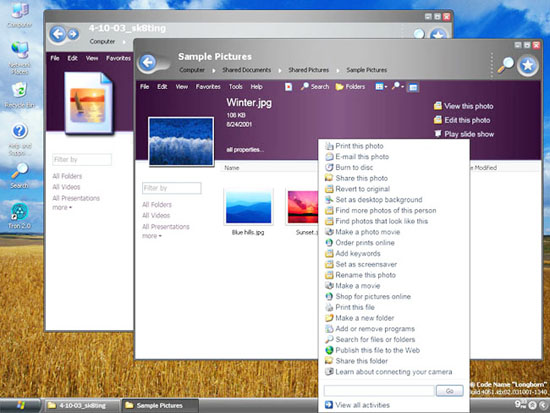Viewport: 550px width, 413px height.
Task: Click the all properties link
Action: point(245,150)
